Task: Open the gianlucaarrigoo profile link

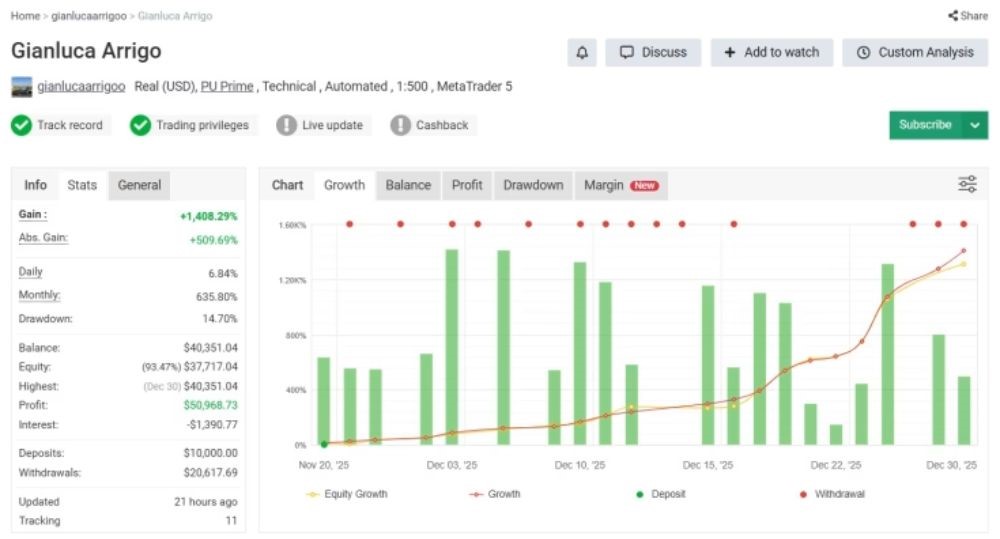Action: [81, 86]
